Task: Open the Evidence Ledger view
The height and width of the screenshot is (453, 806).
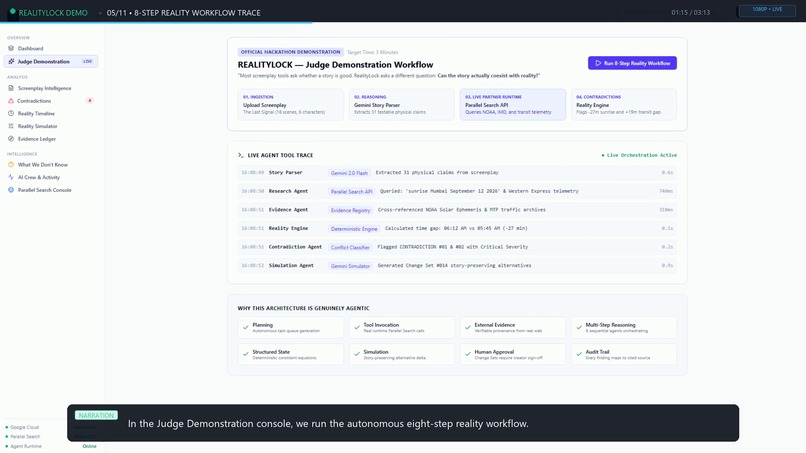Action: [50, 139]
